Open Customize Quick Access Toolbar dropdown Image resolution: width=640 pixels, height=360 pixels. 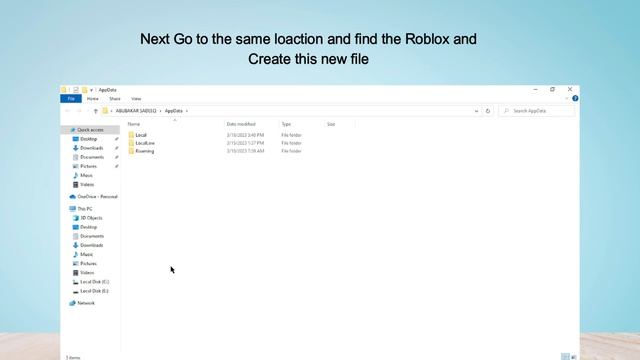pyautogui.click(x=91, y=90)
